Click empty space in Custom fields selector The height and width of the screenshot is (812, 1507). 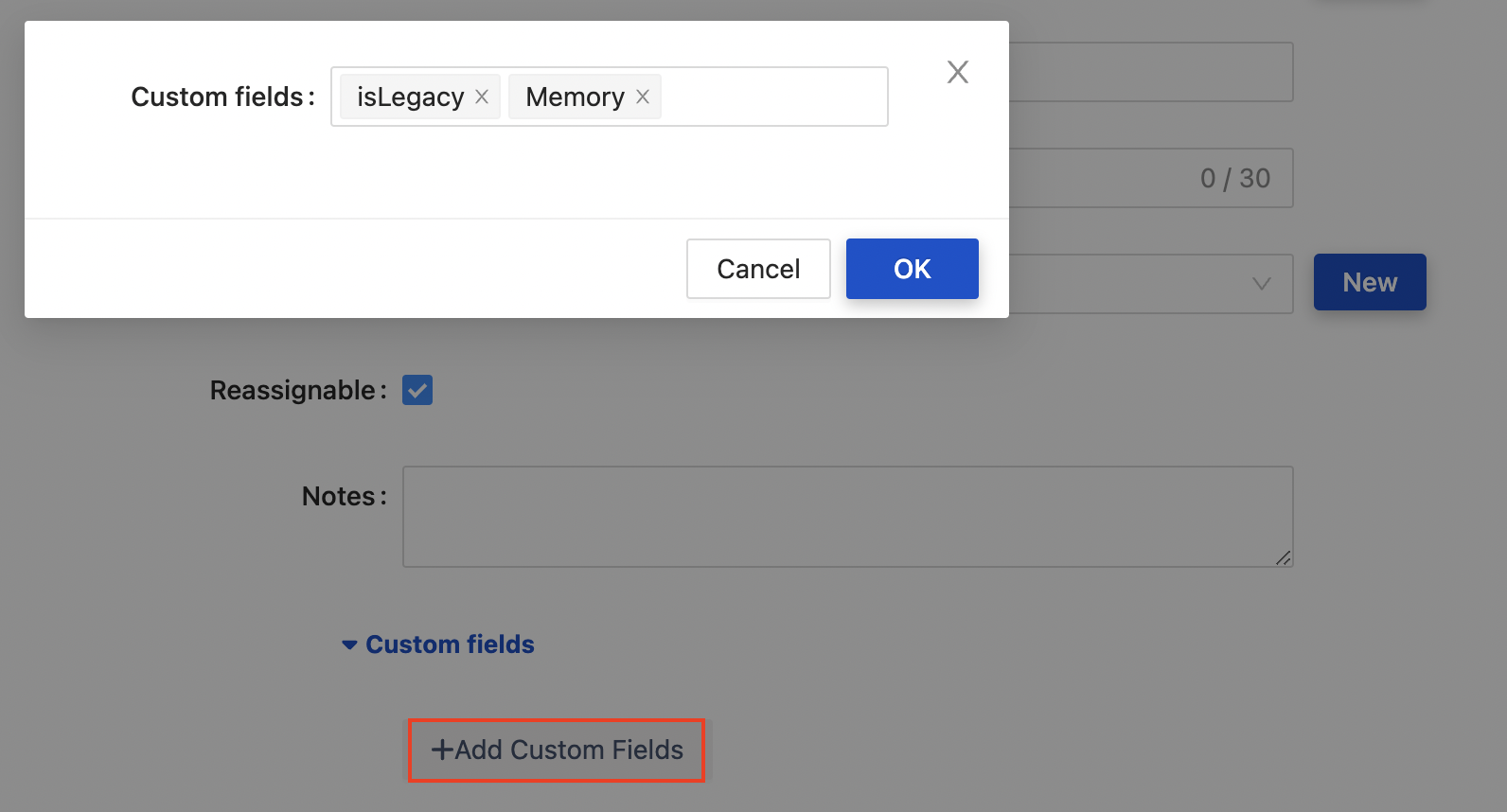pyautogui.click(x=772, y=97)
